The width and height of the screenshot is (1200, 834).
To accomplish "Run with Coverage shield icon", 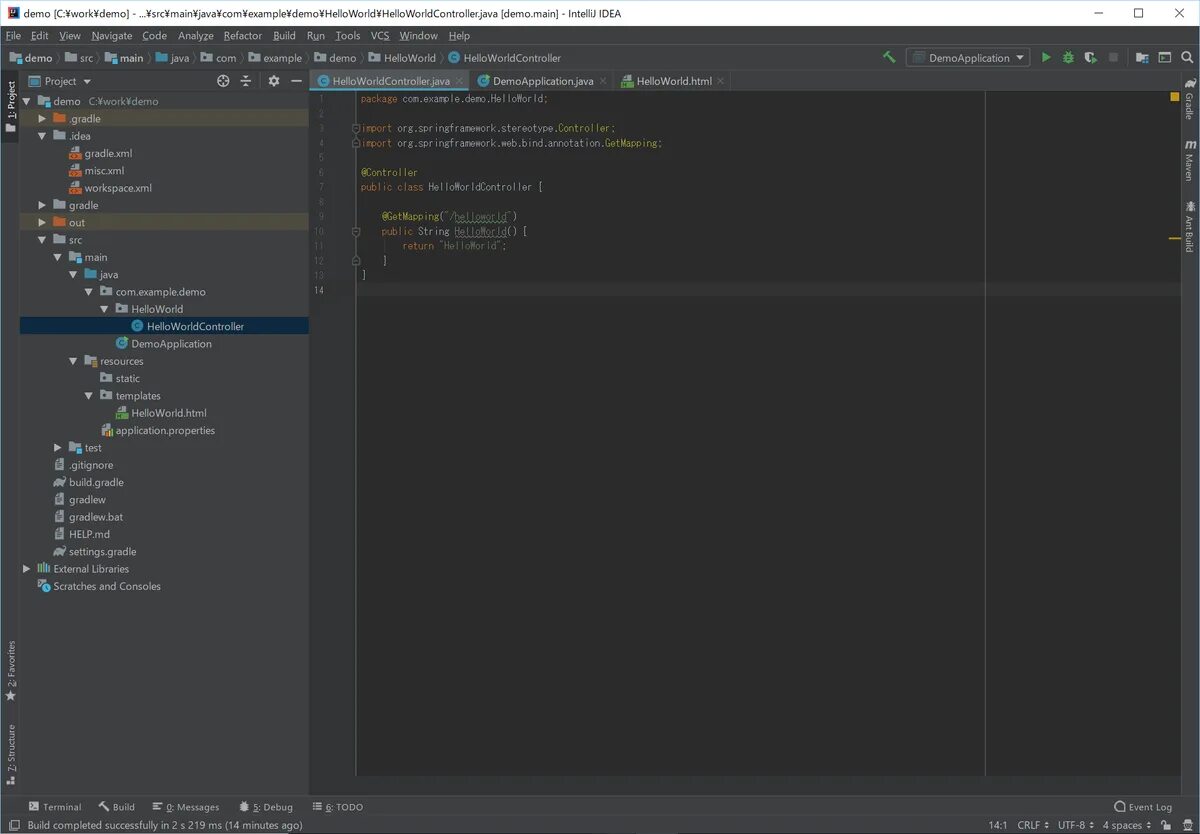I will (1090, 58).
